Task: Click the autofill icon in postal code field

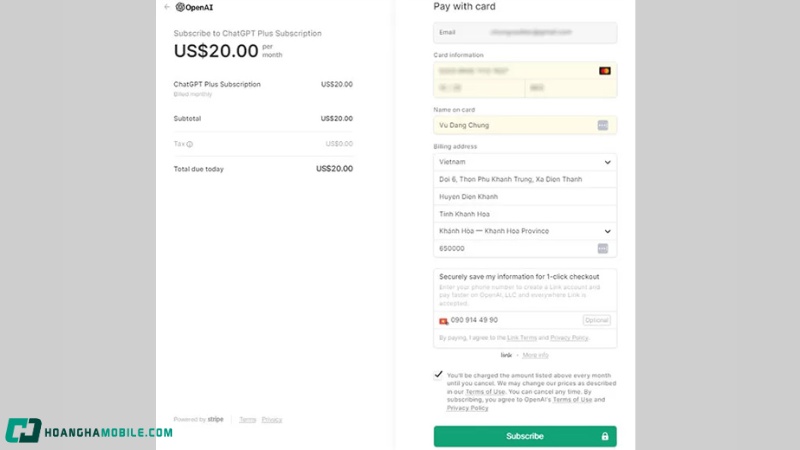Action: pos(602,248)
